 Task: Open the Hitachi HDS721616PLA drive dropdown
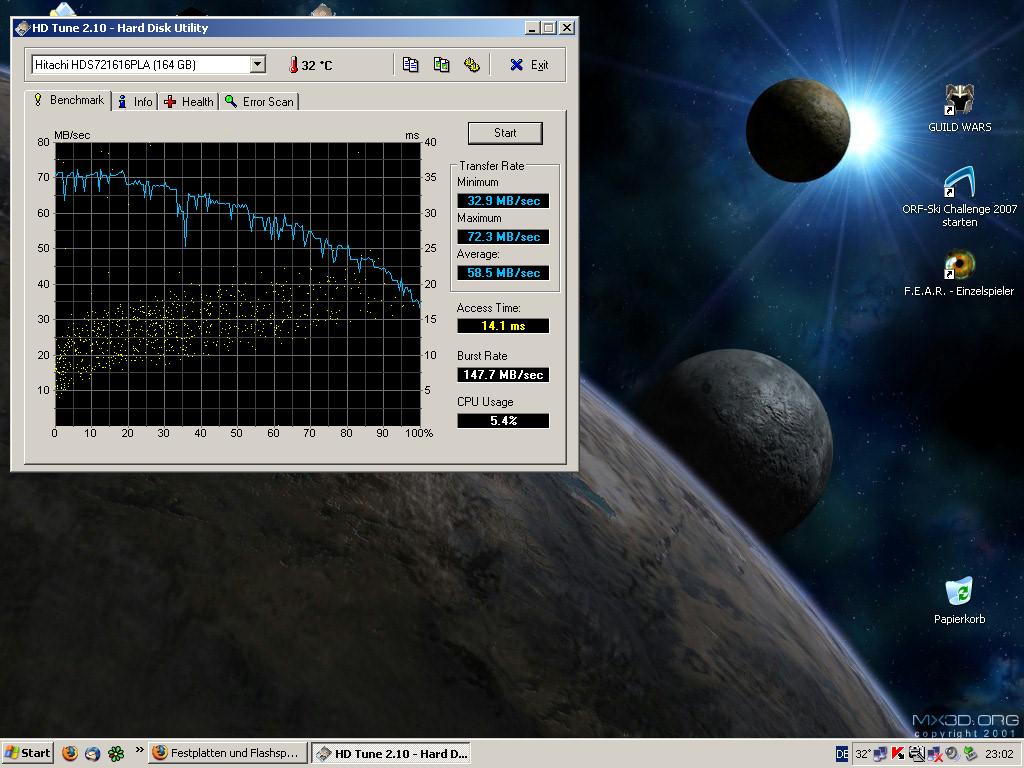(258, 64)
